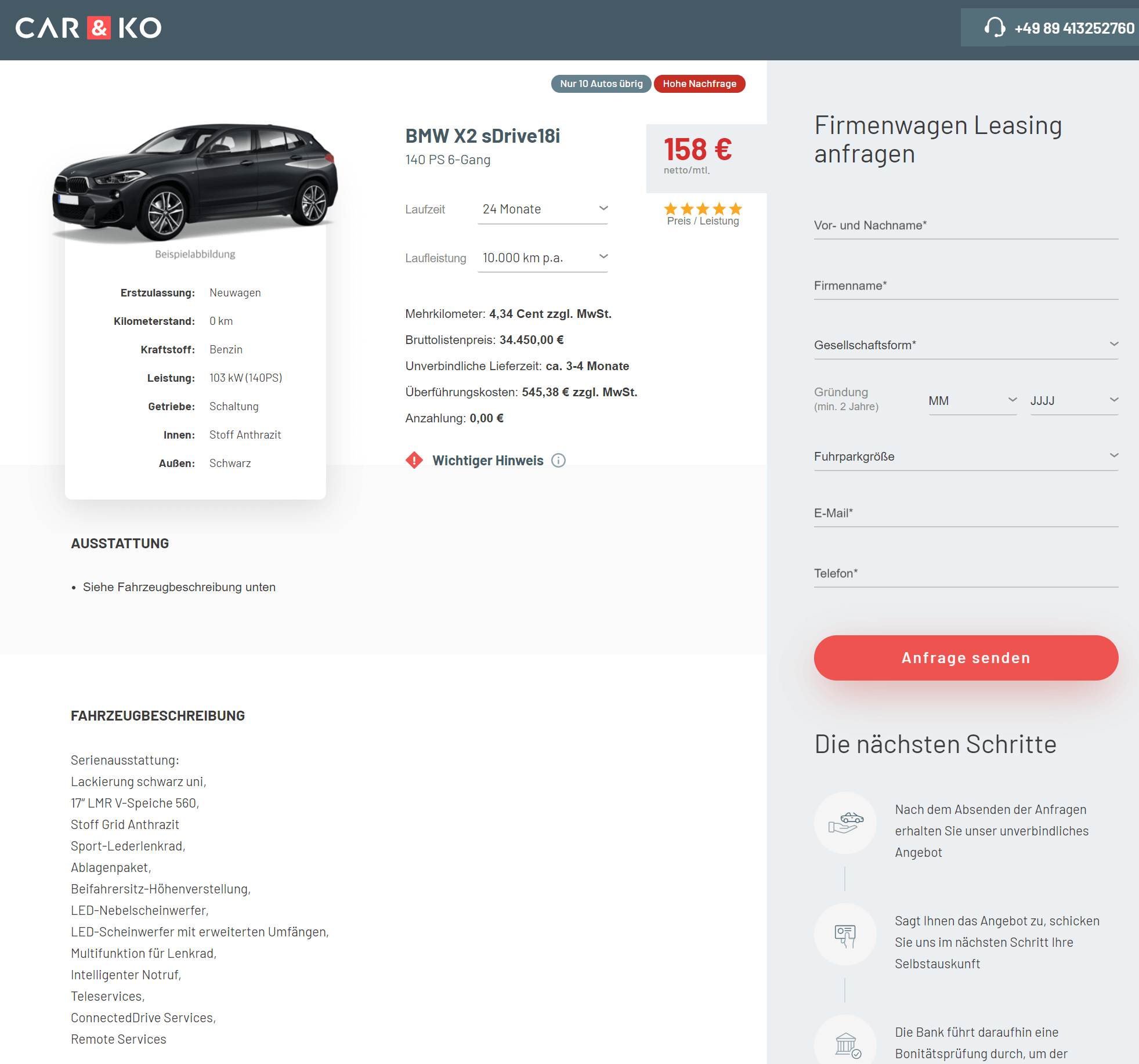
Task: Click the Wichtiger Hinweis info icon
Action: [x=558, y=461]
